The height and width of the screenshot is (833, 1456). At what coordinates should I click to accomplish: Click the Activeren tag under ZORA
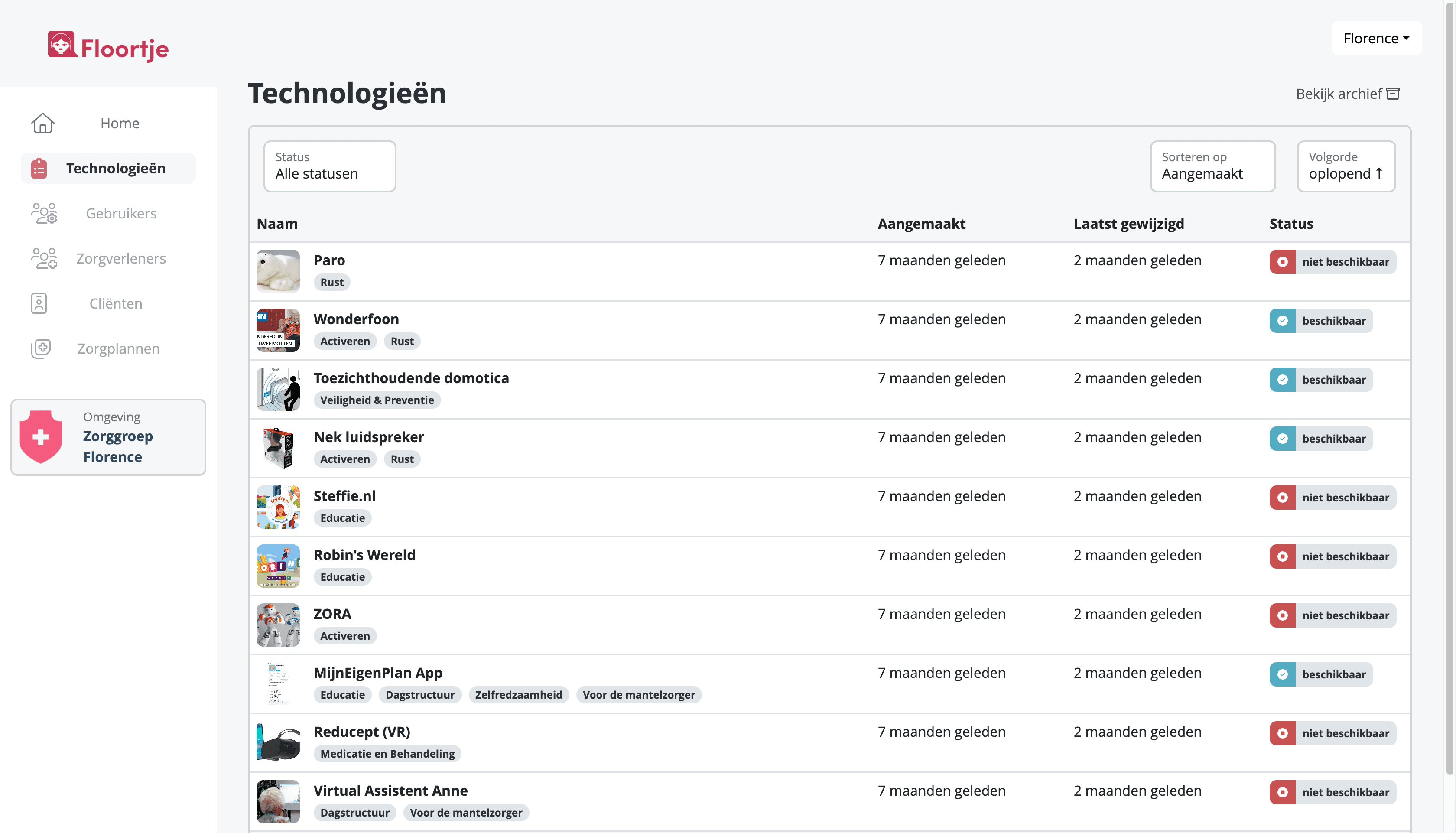coord(345,636)
